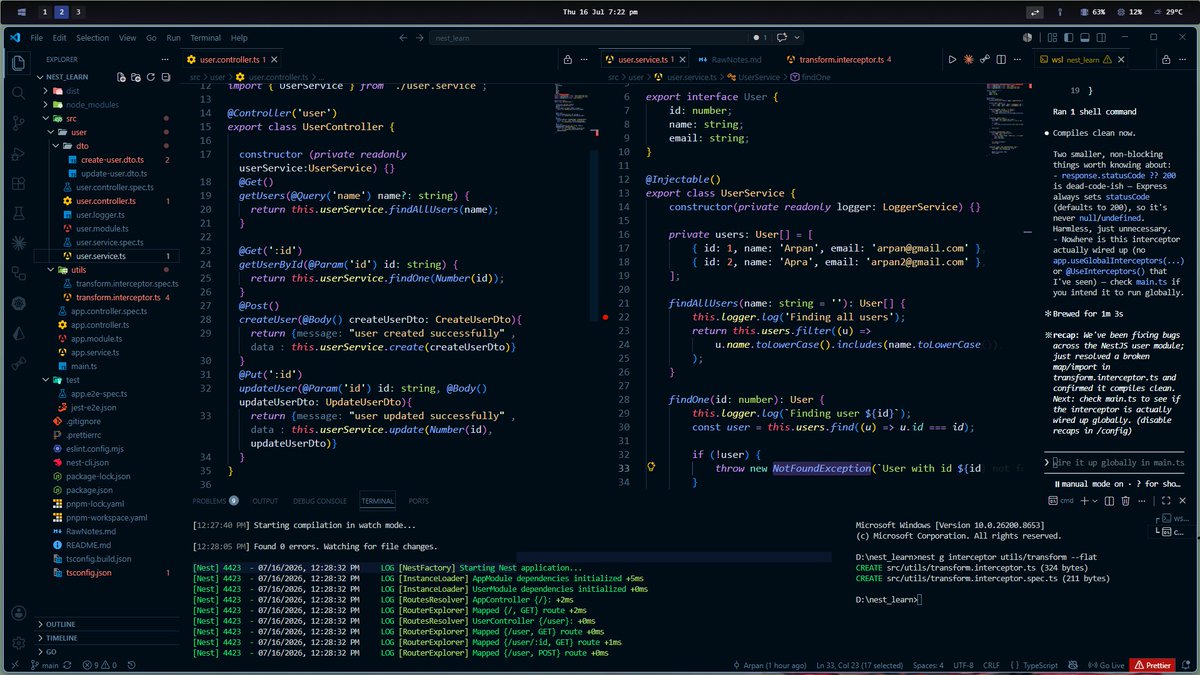This screenshot has height=675, width=1200.
Task: Switch to the DEBUG CONSOLE panel tab
Action: 319,501
